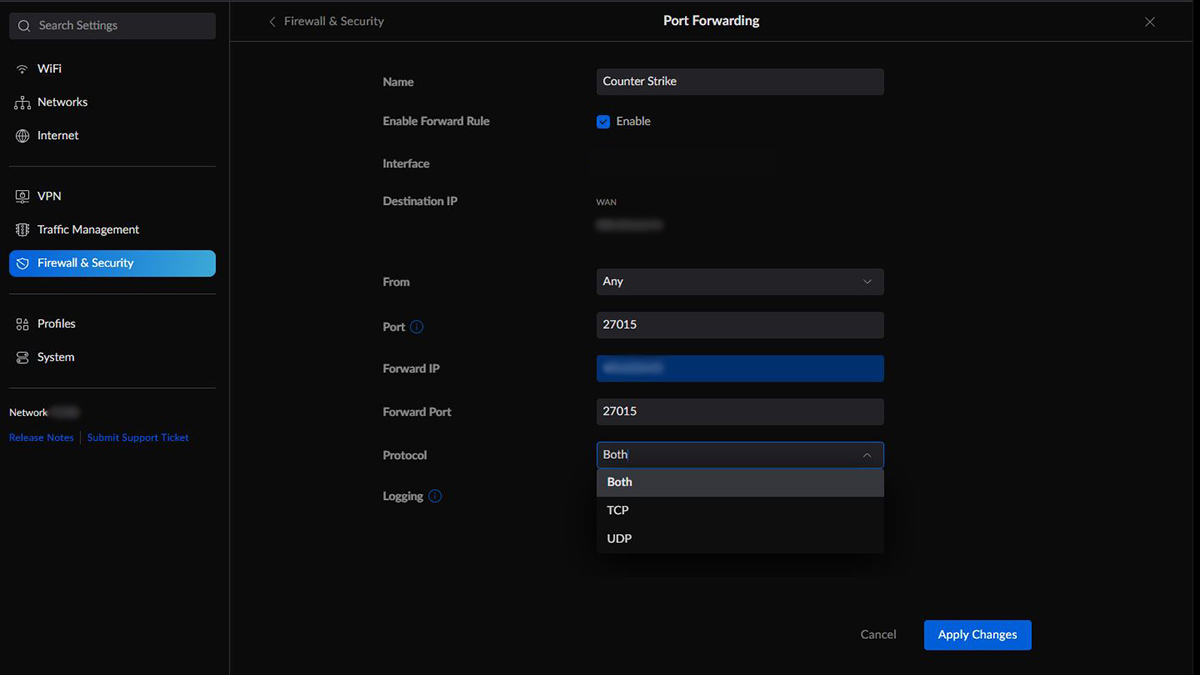1200x675 pixels.
Task: Open the From dropdown showing Any
Action: coord(740,281)
